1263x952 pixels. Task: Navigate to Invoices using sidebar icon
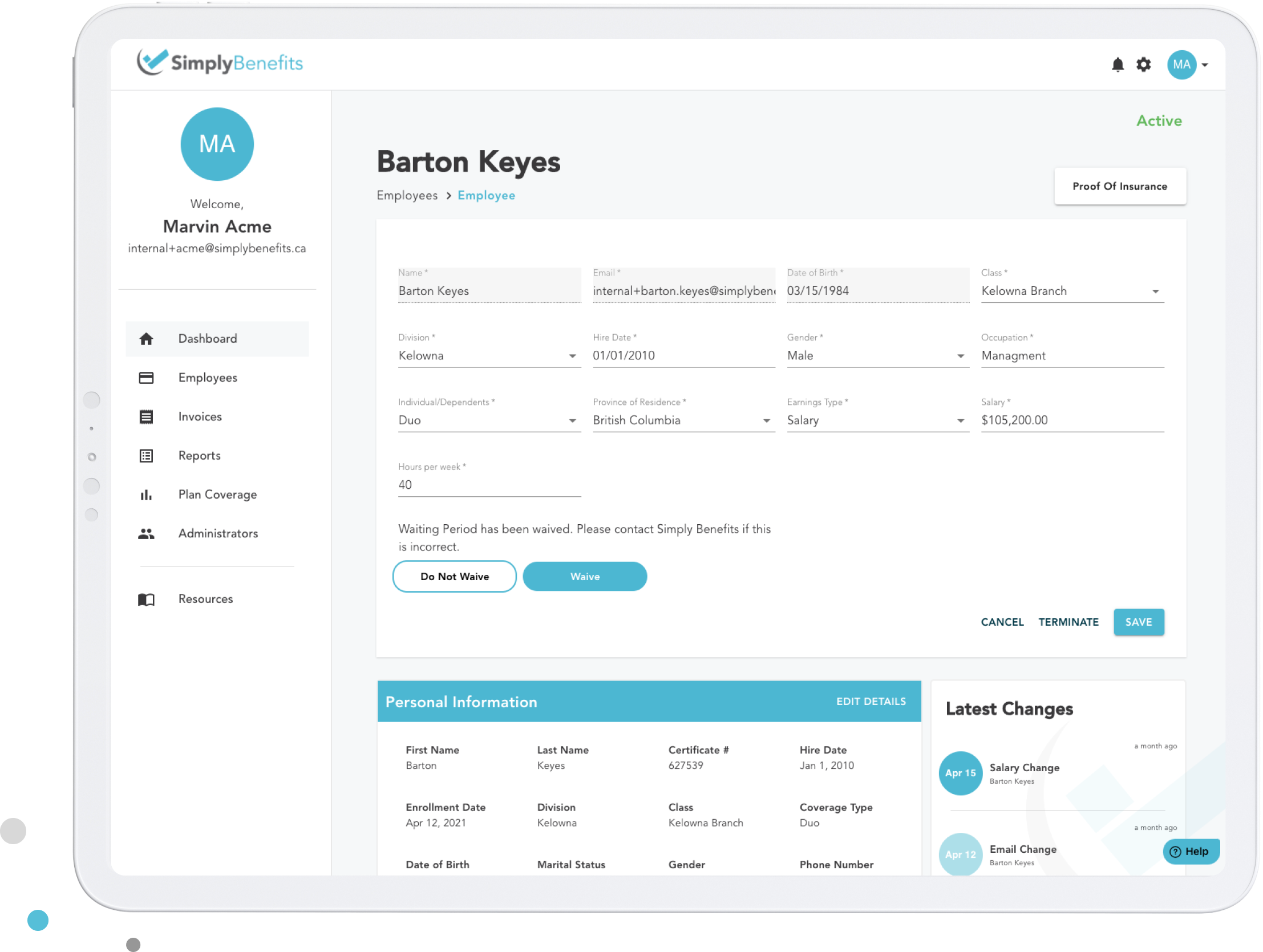pos(146,417)
